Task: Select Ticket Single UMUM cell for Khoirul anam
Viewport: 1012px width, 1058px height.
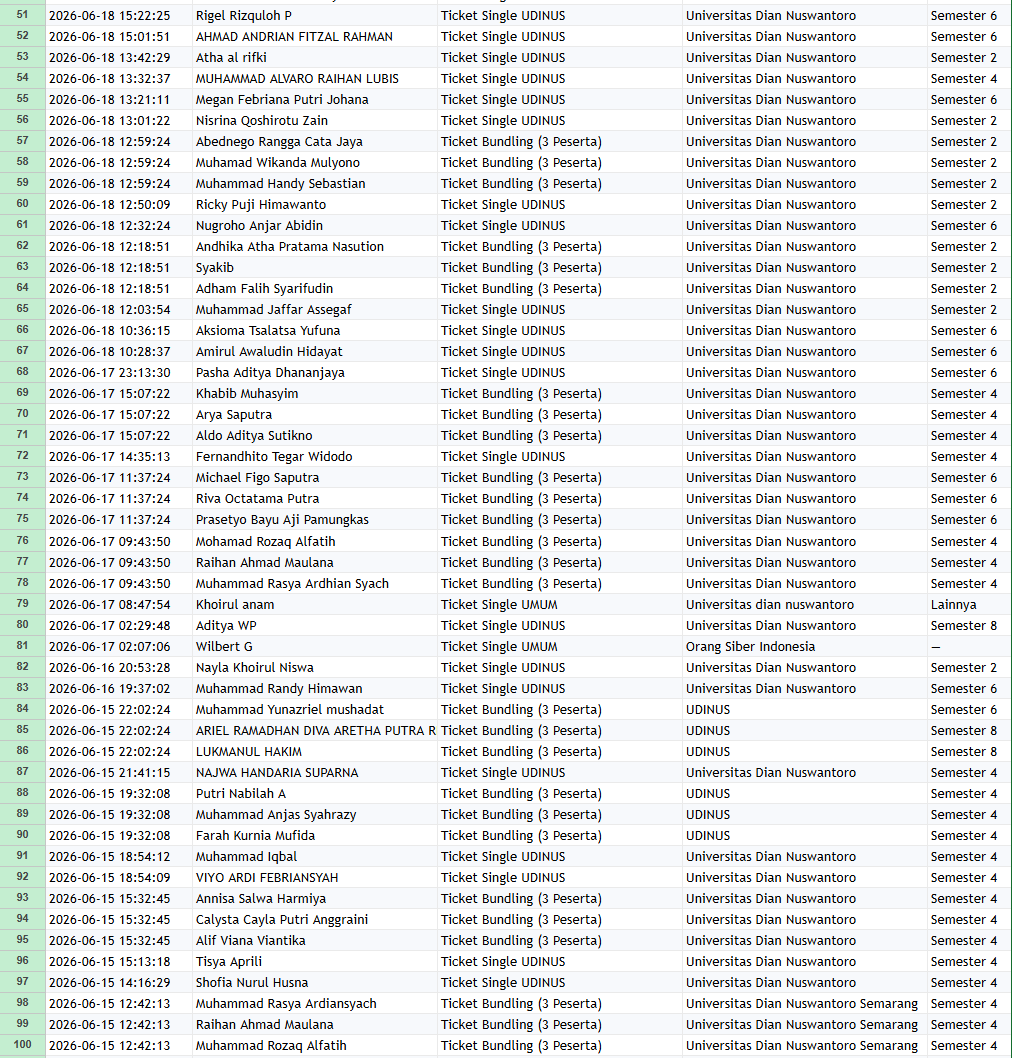Action: tap(559, 605)
